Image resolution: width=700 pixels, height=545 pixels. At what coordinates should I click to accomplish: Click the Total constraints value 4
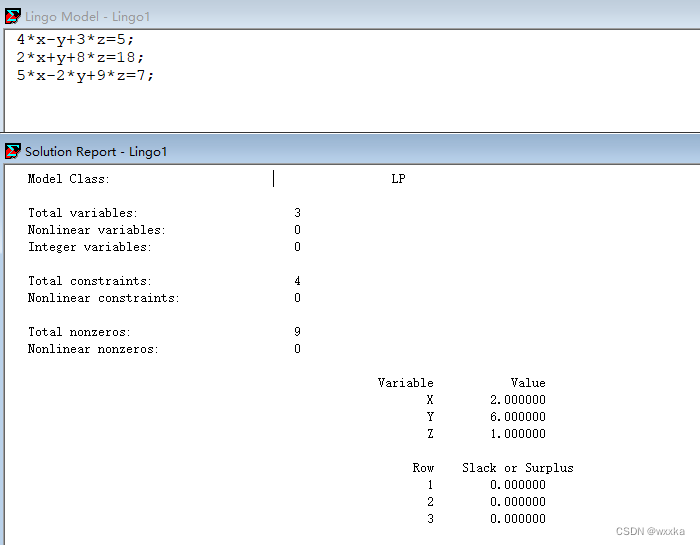297,281
